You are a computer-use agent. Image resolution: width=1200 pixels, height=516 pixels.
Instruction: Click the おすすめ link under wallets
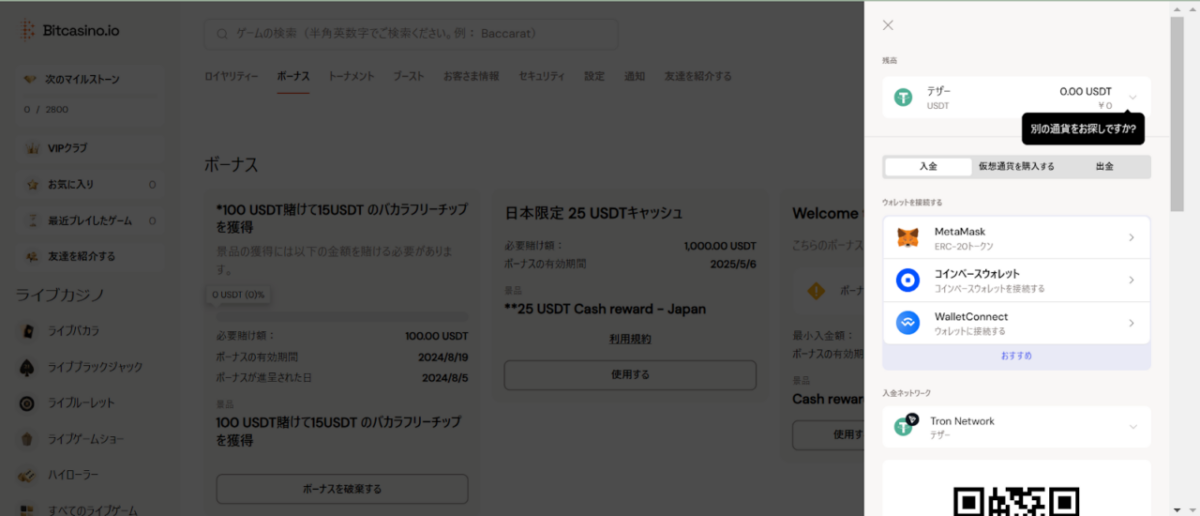[1016, 356]
